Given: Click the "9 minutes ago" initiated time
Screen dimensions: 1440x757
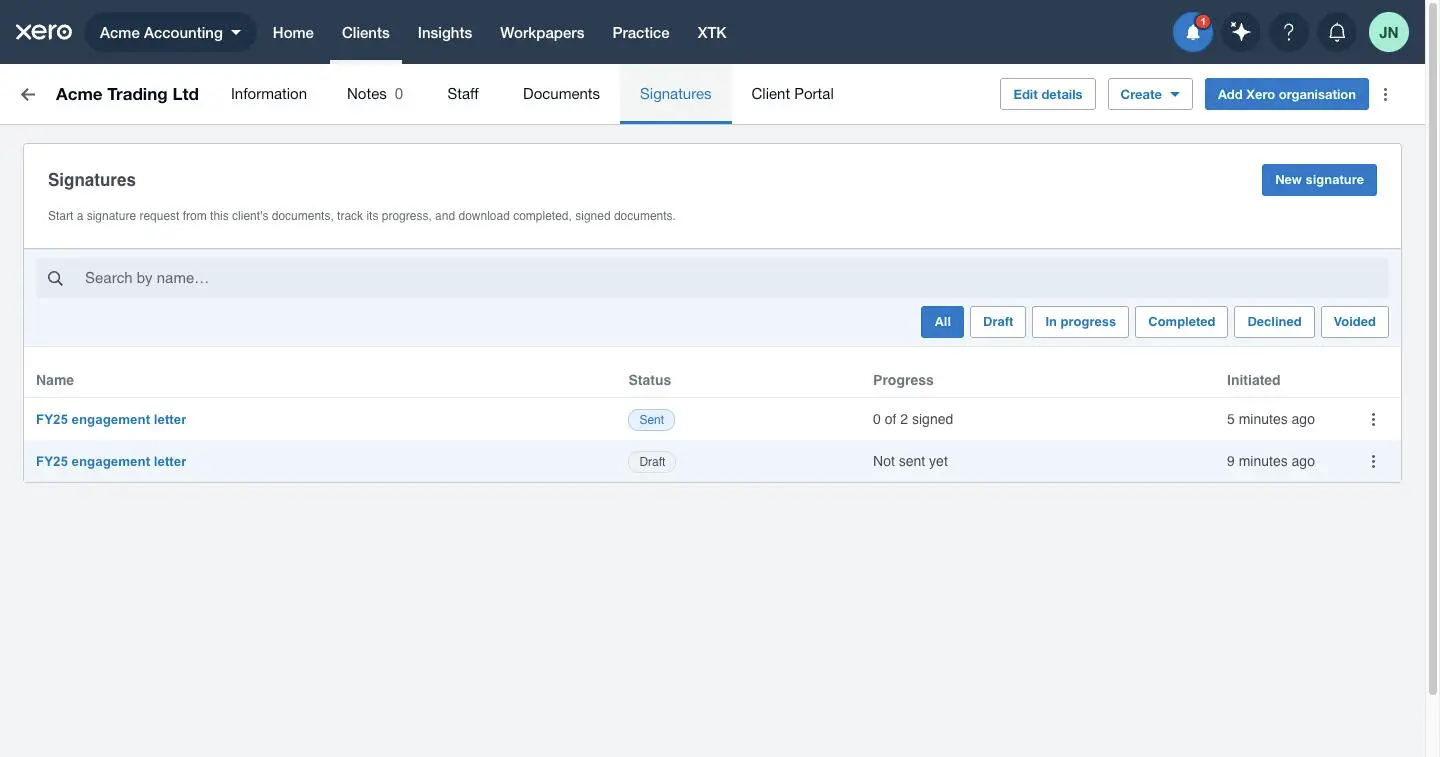Looking at the screenshot, I should coord(1271,461).
